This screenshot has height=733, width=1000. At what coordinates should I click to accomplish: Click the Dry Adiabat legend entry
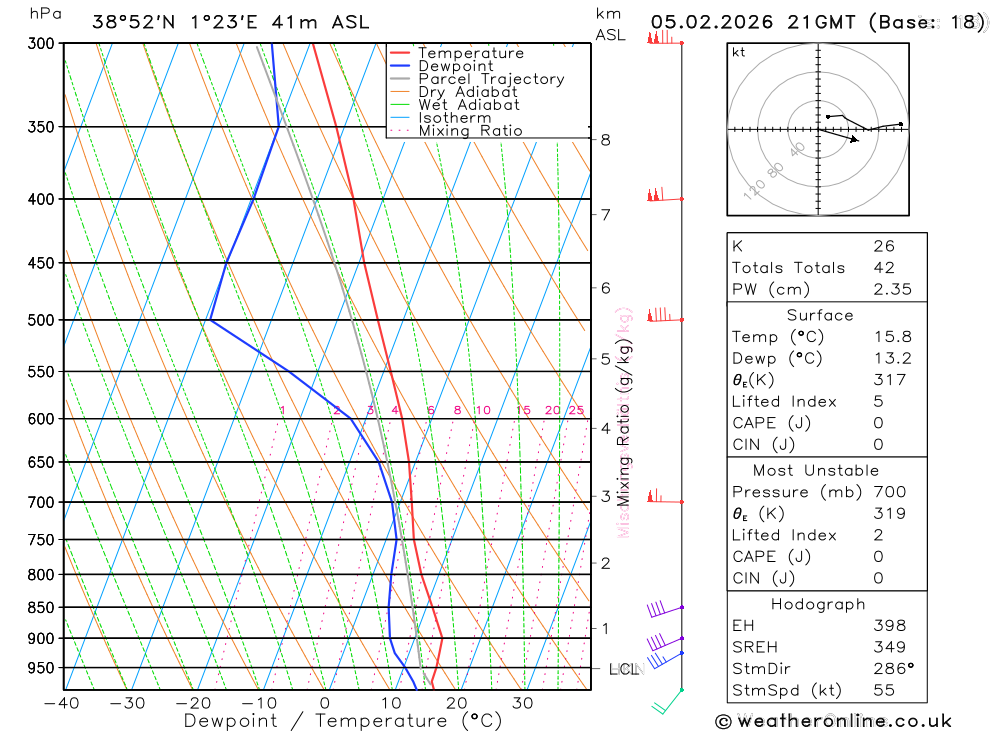coord(453,92)
